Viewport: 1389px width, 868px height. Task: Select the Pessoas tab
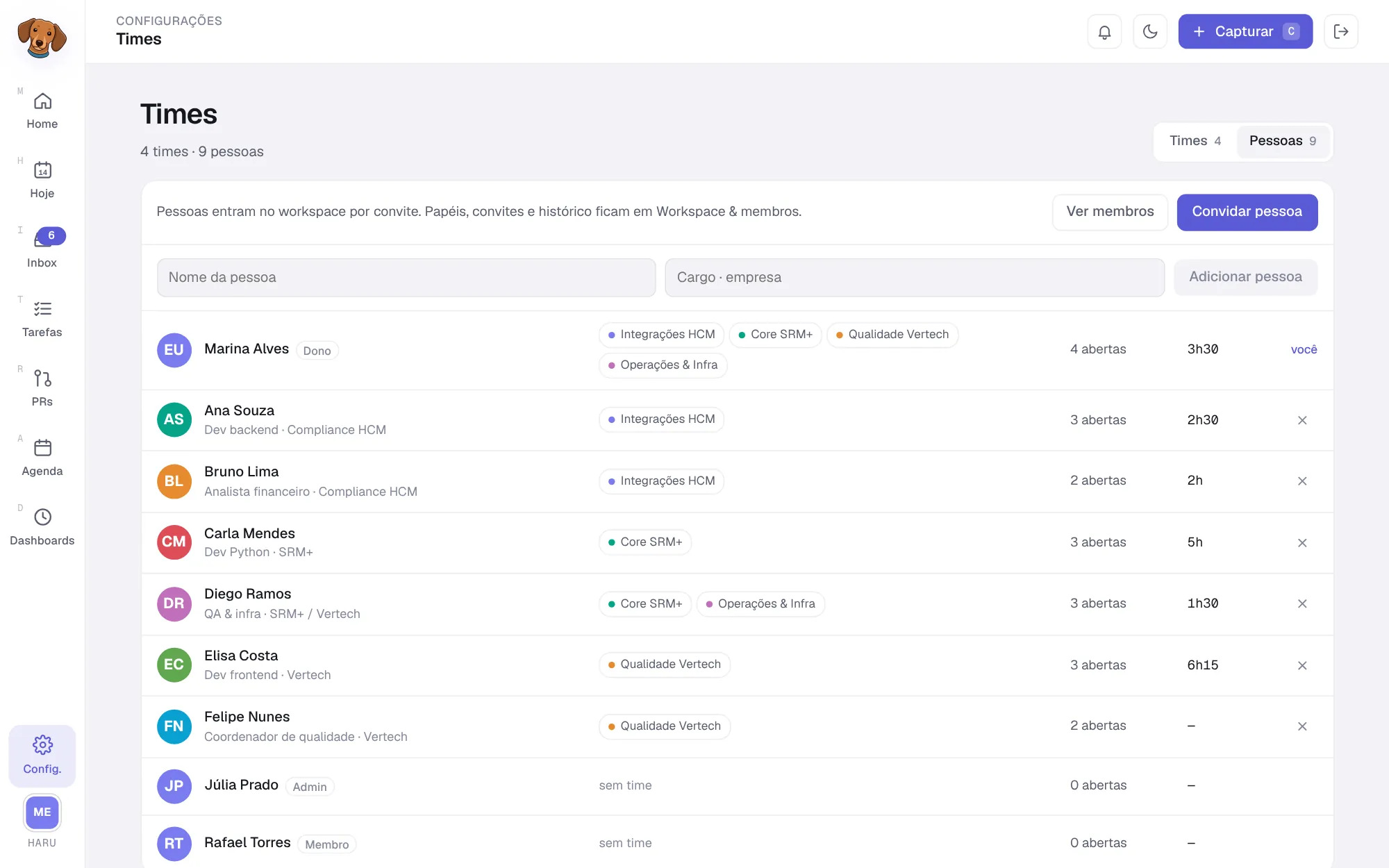(1283, 141)
